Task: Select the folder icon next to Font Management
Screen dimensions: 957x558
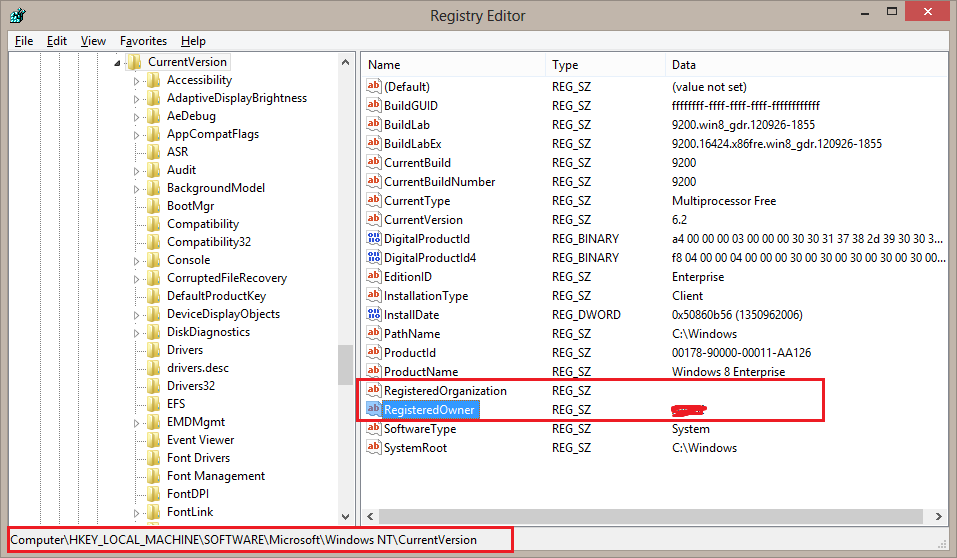Action: 153,476
